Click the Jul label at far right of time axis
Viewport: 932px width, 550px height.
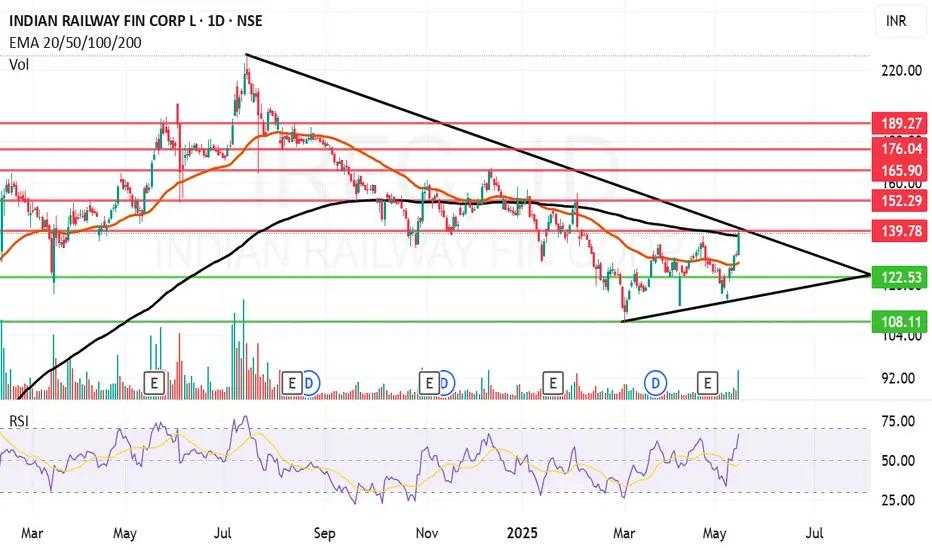[814, 533]
